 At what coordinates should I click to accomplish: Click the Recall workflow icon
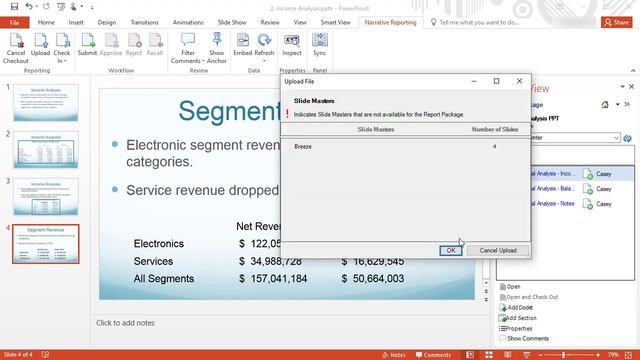point(155,45)
